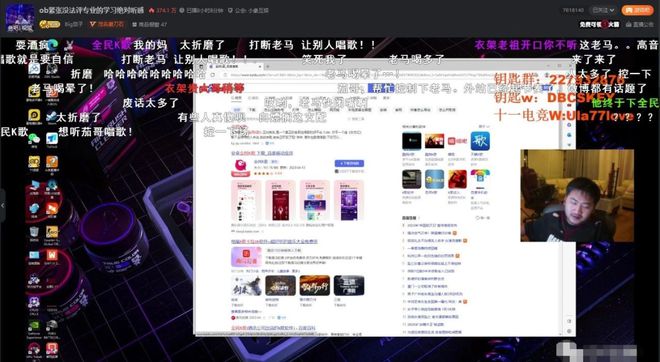This screenshot has height=362, width=660.
Task: Close the current browser tab
Action: pyautogui.click(x=260, y=67)
